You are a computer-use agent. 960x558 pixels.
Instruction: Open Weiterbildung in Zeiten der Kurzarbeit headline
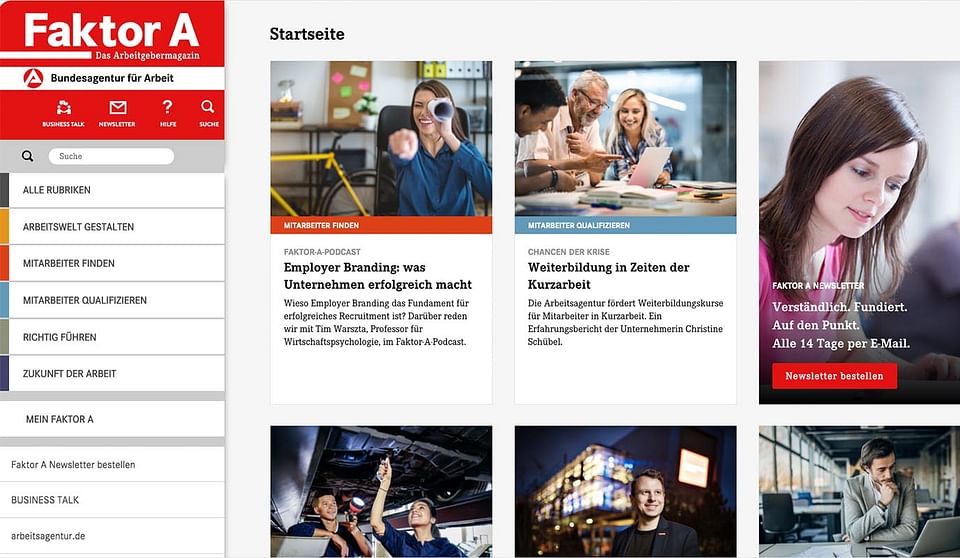click(609, 276)
